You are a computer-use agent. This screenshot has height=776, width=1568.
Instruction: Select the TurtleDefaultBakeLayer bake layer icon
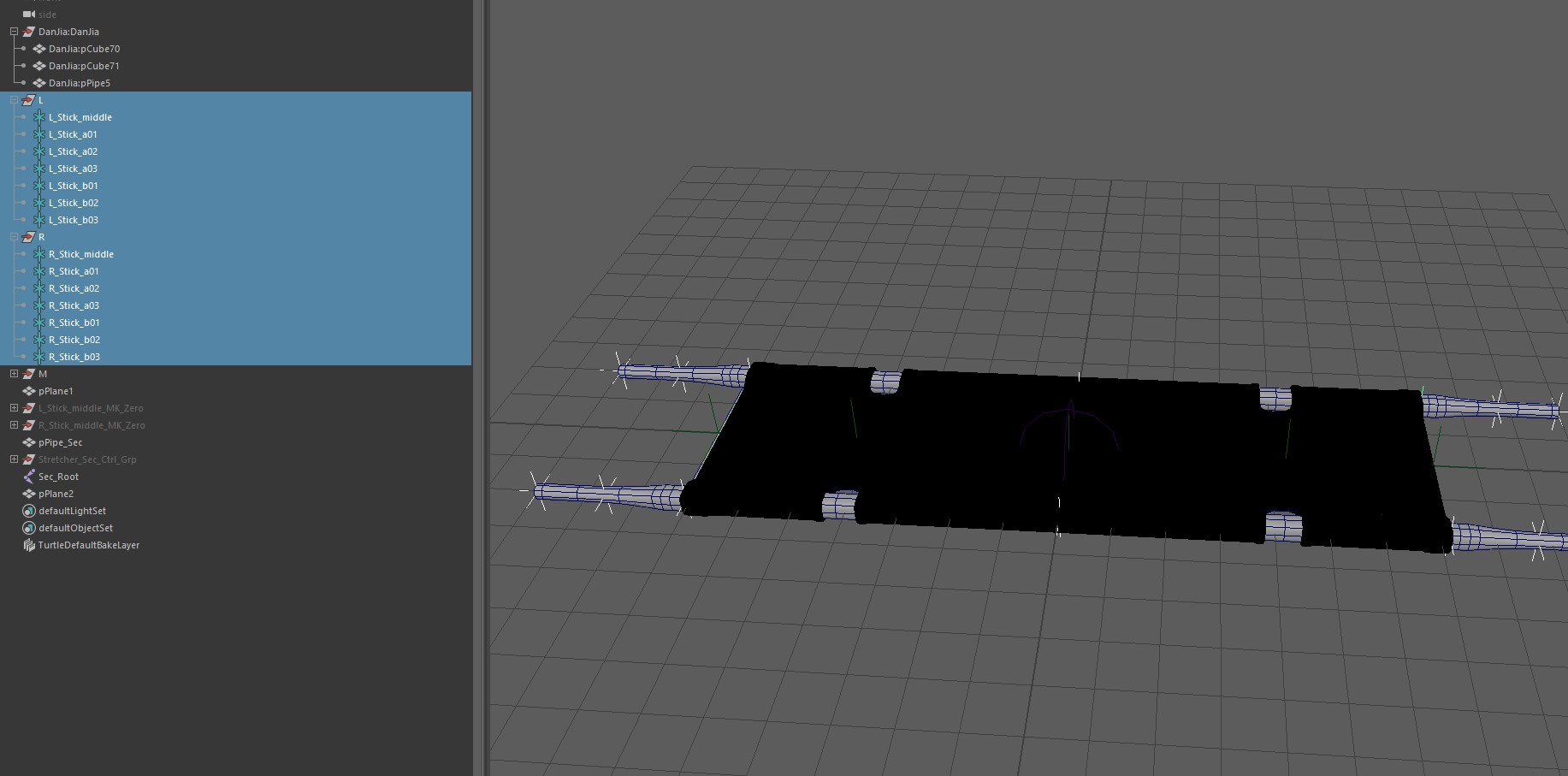click(28, 545)
